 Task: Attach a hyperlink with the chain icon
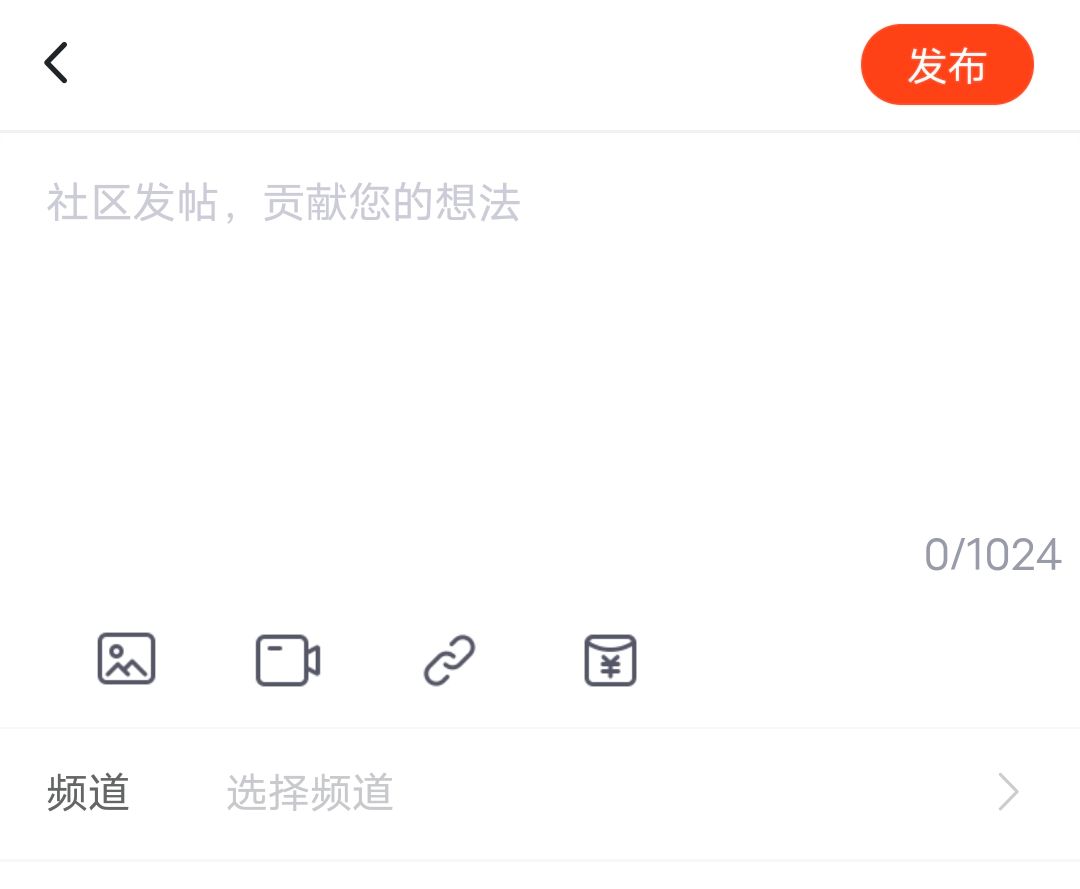(x=449, y=660)
